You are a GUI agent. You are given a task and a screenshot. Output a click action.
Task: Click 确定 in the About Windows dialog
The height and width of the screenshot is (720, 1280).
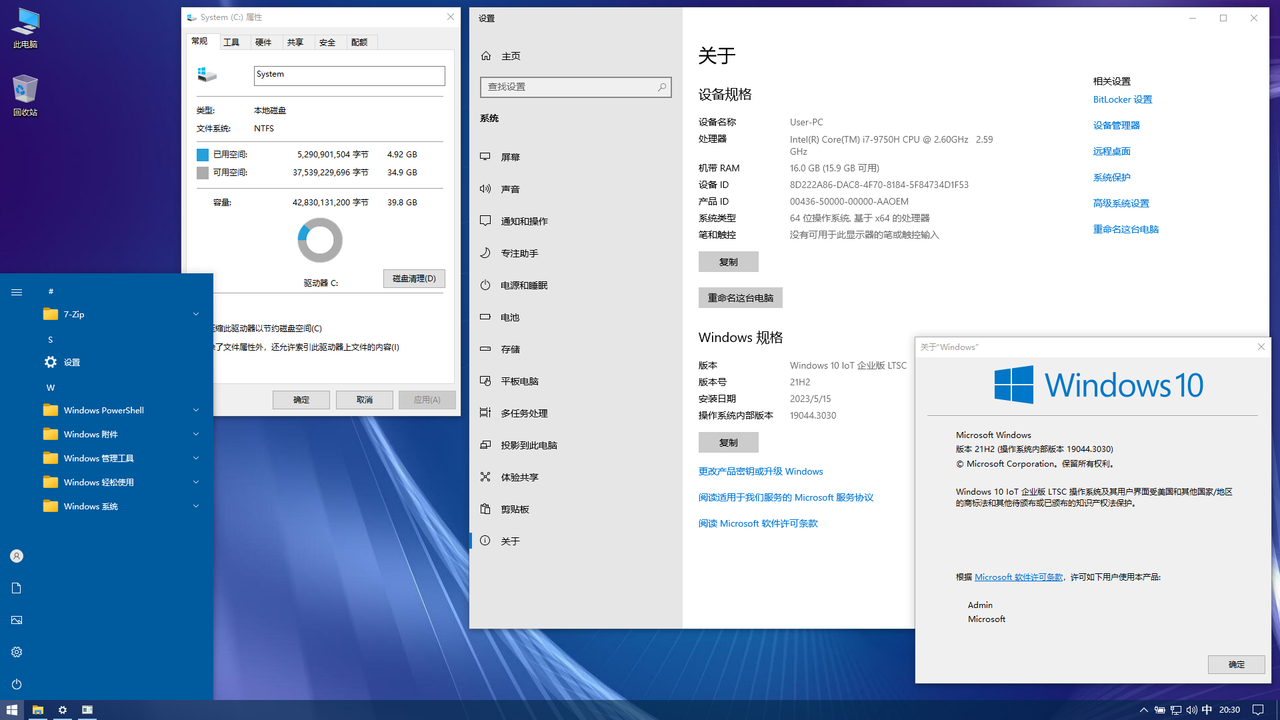(1236, 664)
